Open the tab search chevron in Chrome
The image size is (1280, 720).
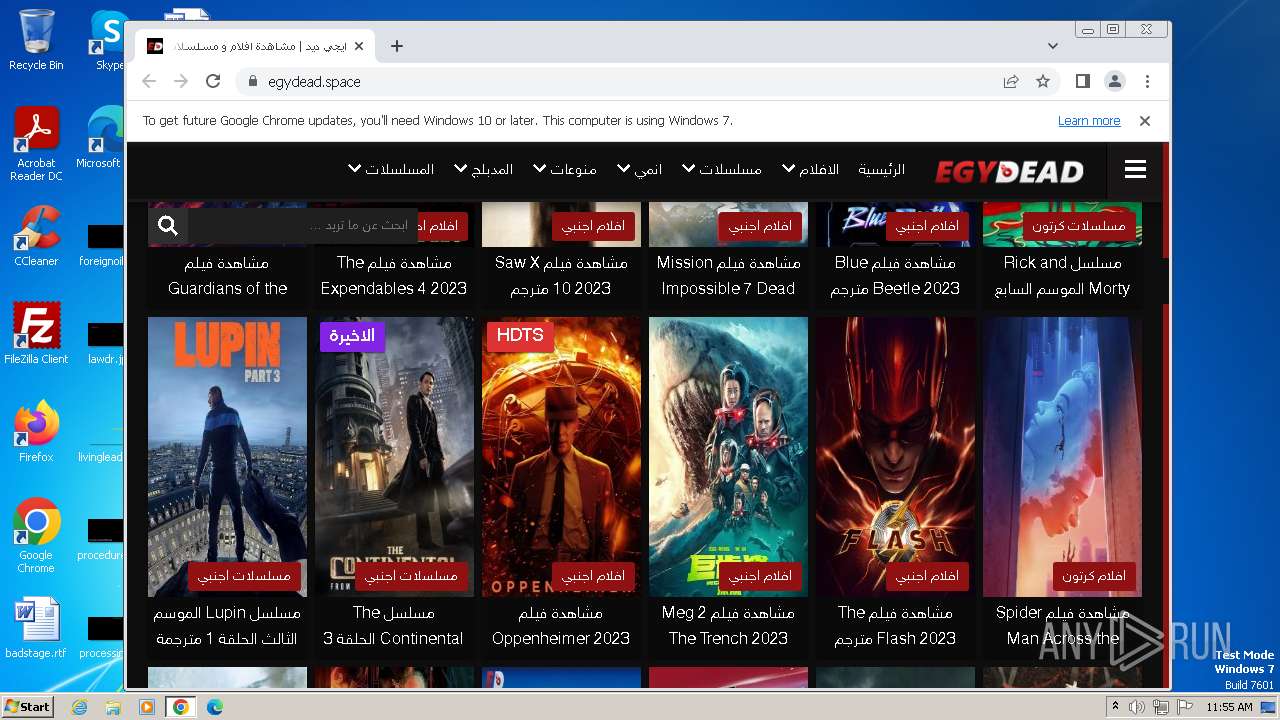1052,46
